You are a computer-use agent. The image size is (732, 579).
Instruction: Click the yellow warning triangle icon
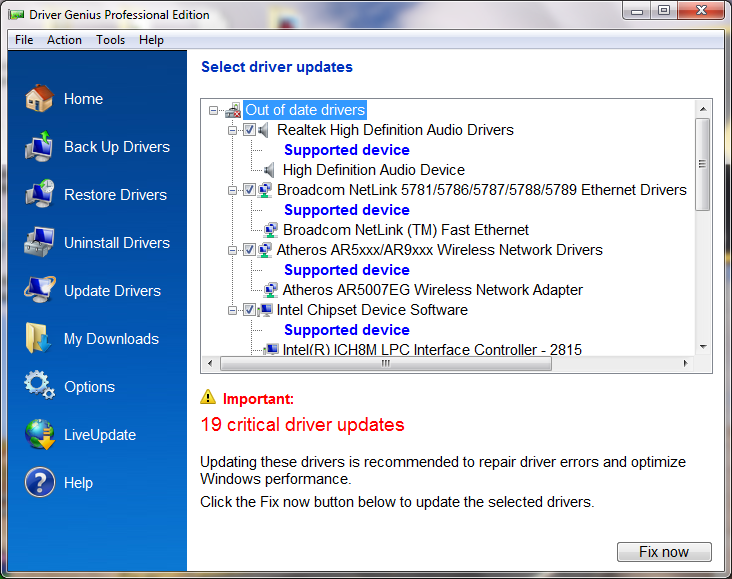(x=208, y=397)
